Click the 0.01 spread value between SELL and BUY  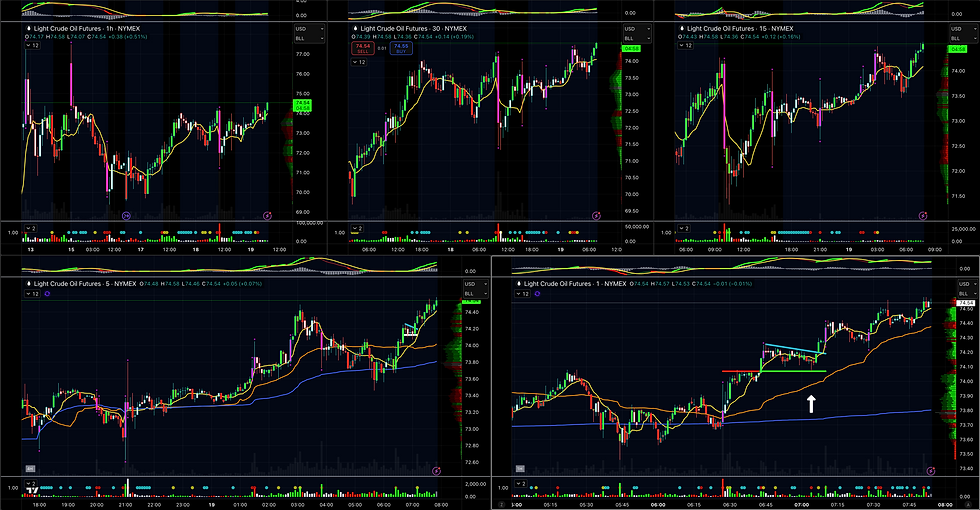[382, 48]
